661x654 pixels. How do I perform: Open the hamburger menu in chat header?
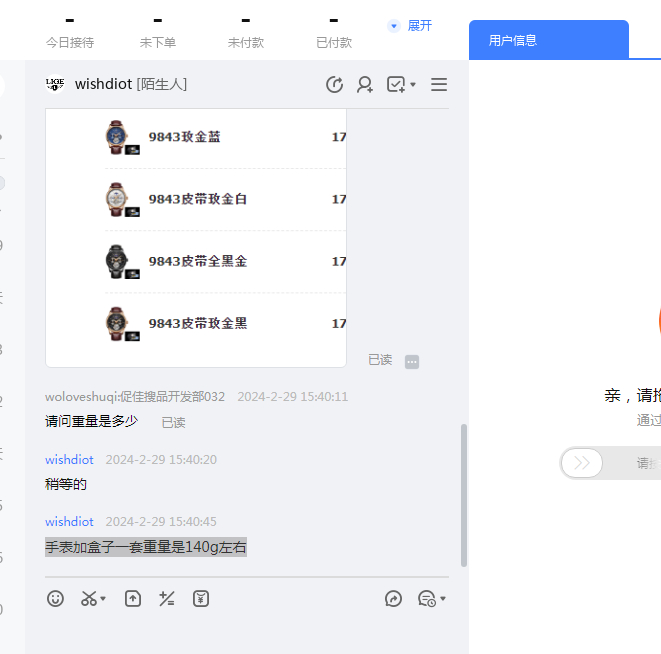pos(438,85)
